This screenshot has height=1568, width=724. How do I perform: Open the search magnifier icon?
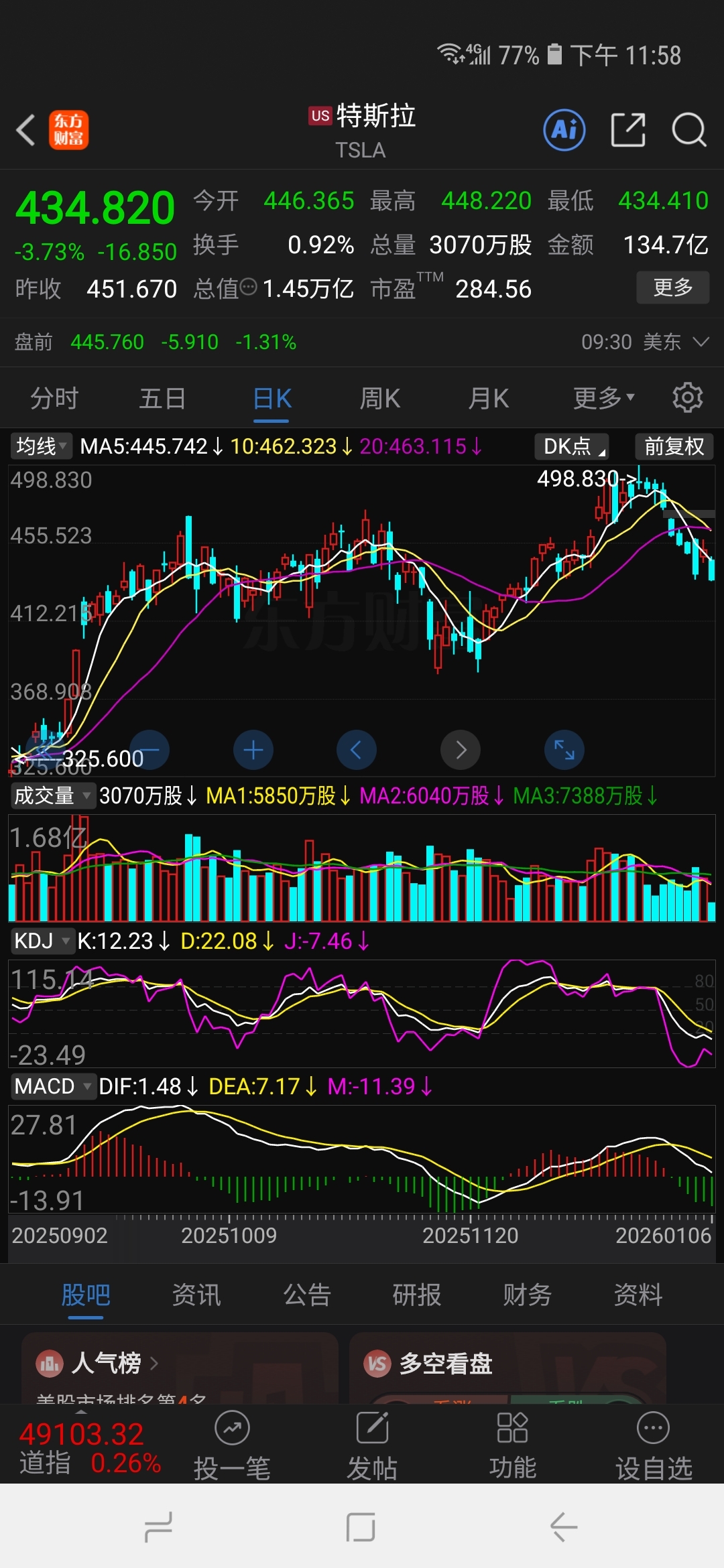689,130
